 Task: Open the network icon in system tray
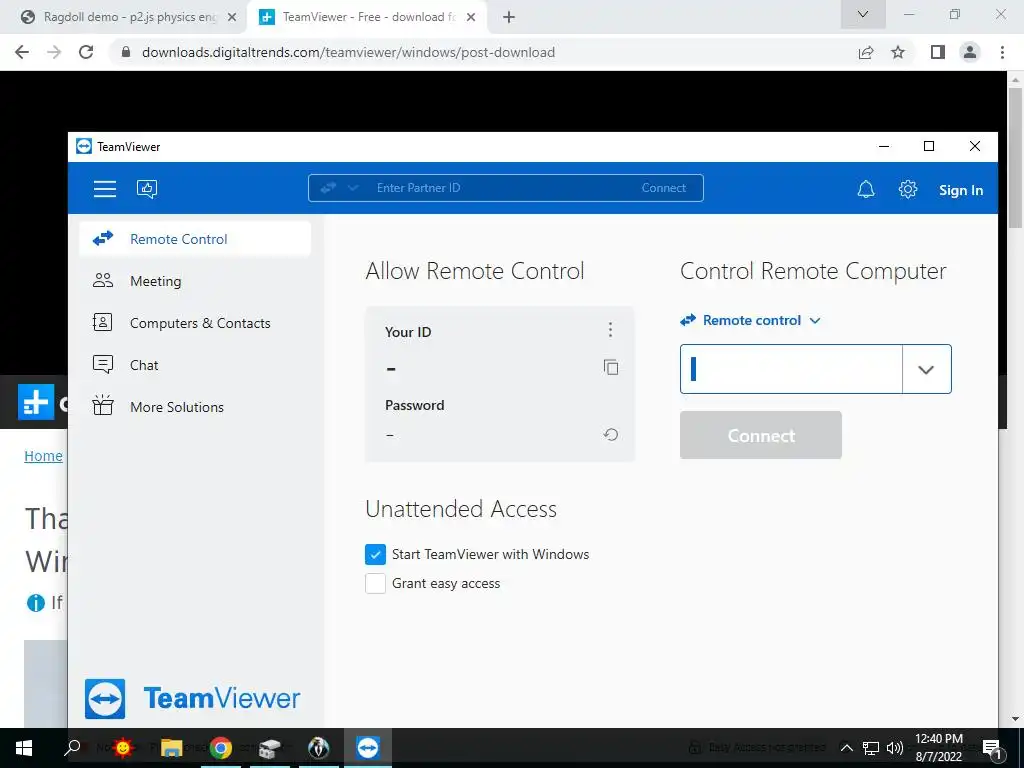[x=871, y=748]
